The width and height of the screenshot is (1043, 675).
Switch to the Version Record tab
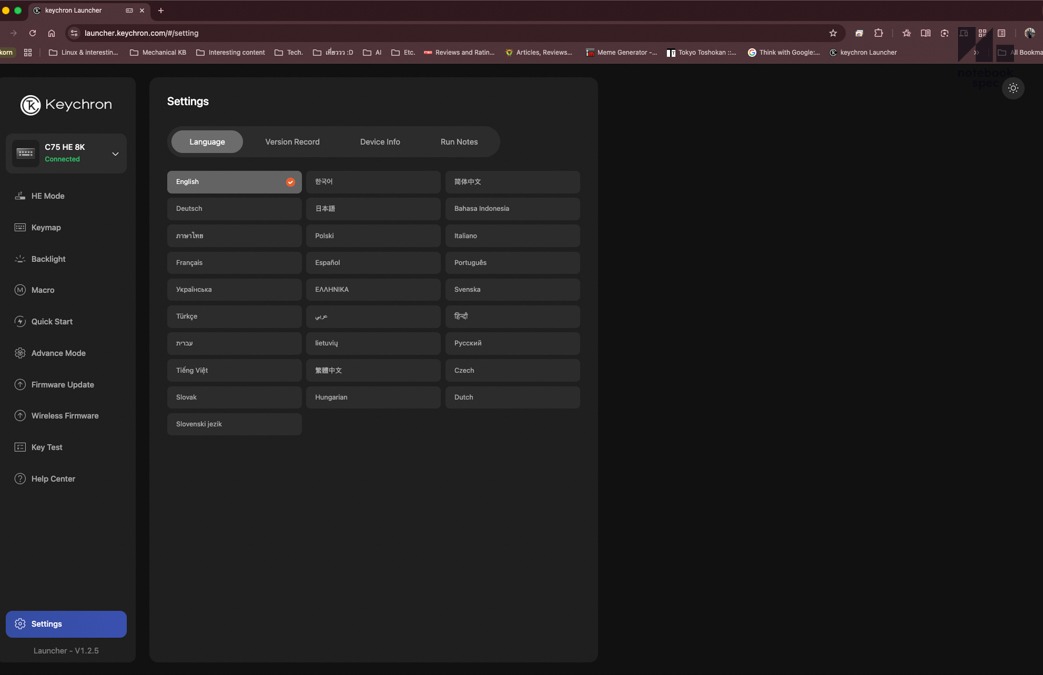[292, 142]
